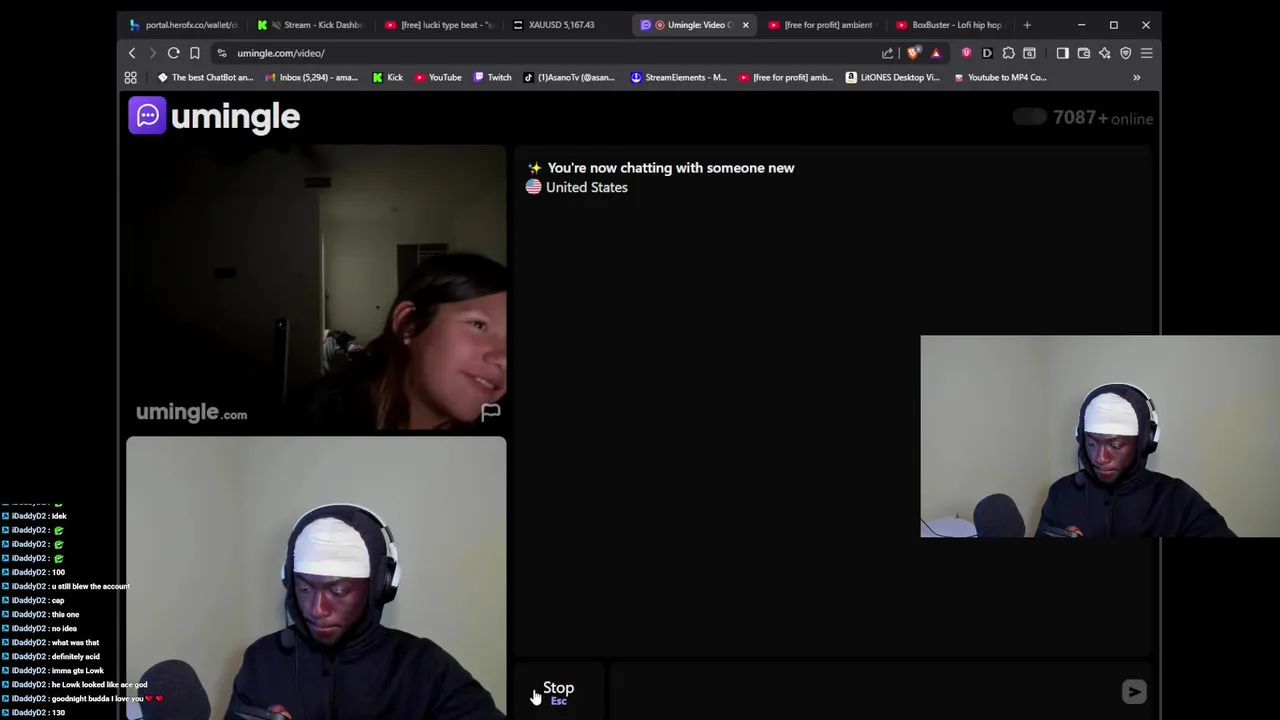Switch to the BoxBuster Lofi hip hop tab
Image resolution: width=1280 pixels, height=720 pixels.
pyautogui.click(x=950, y=25)
